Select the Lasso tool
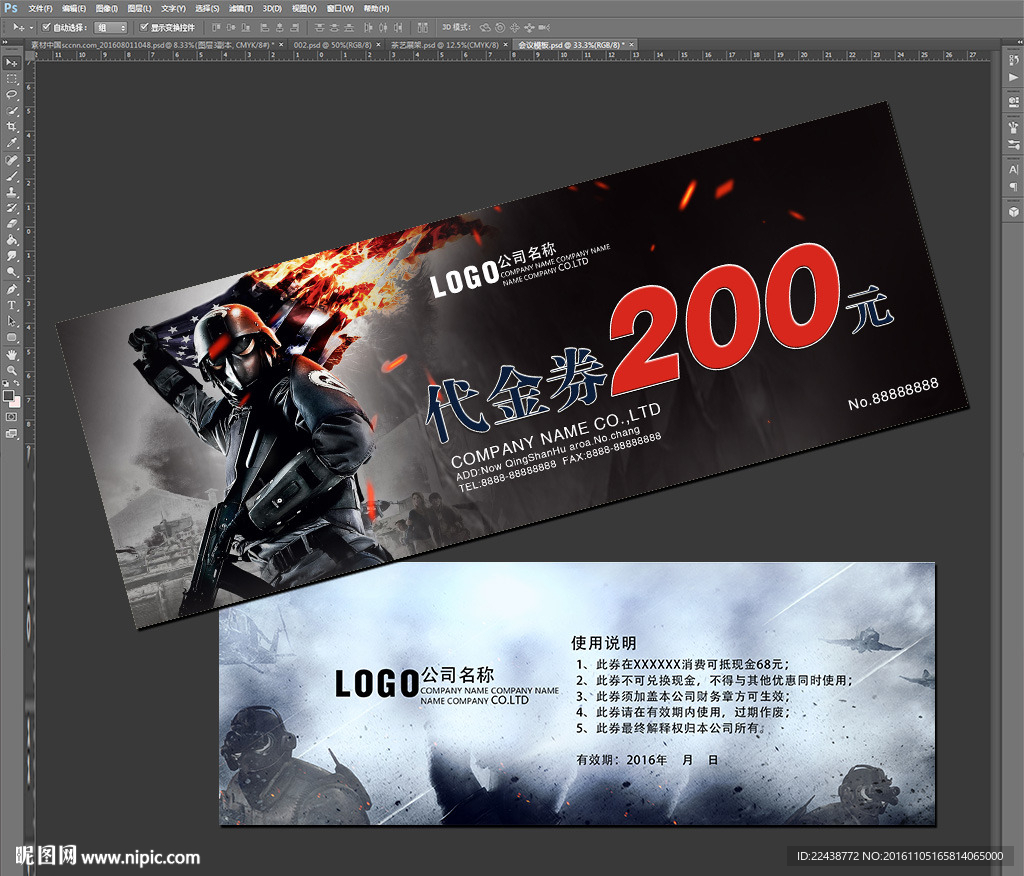 [12, 95]
